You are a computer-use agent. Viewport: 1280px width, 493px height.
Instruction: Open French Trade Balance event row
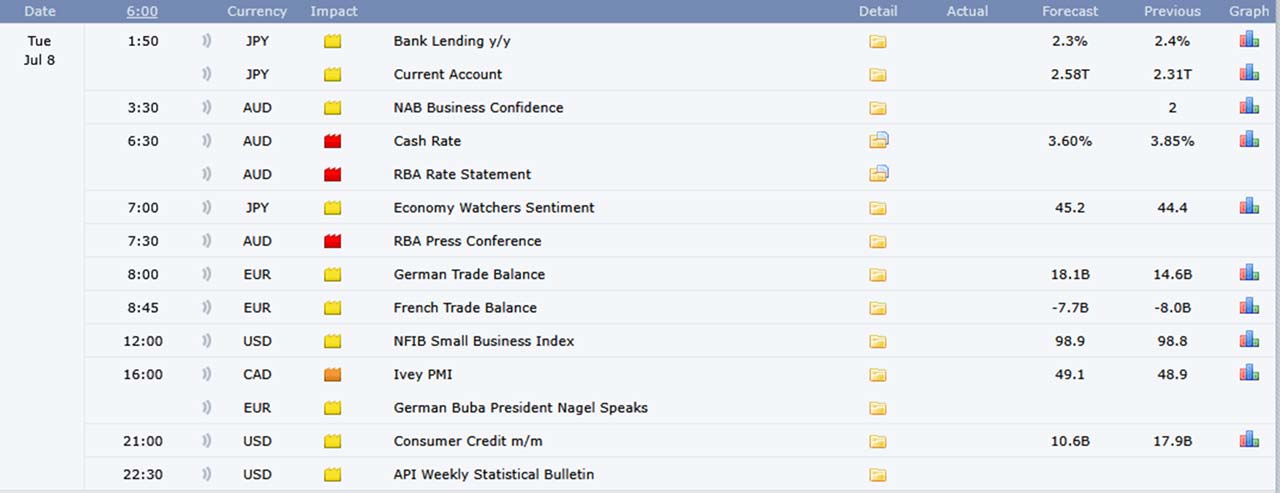pos(465,308)
